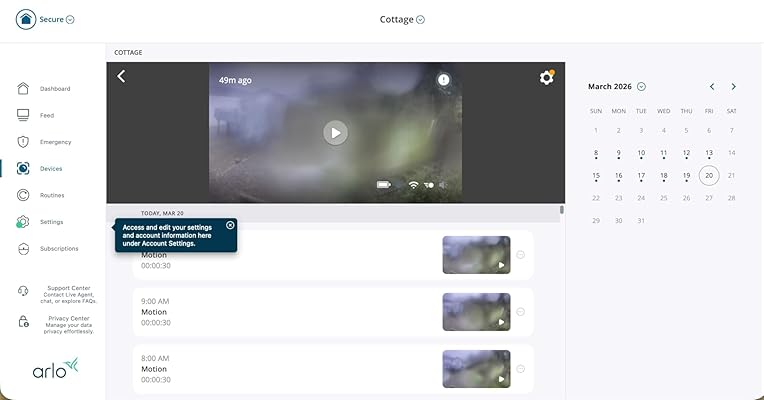The image size is (764, 400).
Task: Go to next month in calendar
Action: [x=734, y=86]
